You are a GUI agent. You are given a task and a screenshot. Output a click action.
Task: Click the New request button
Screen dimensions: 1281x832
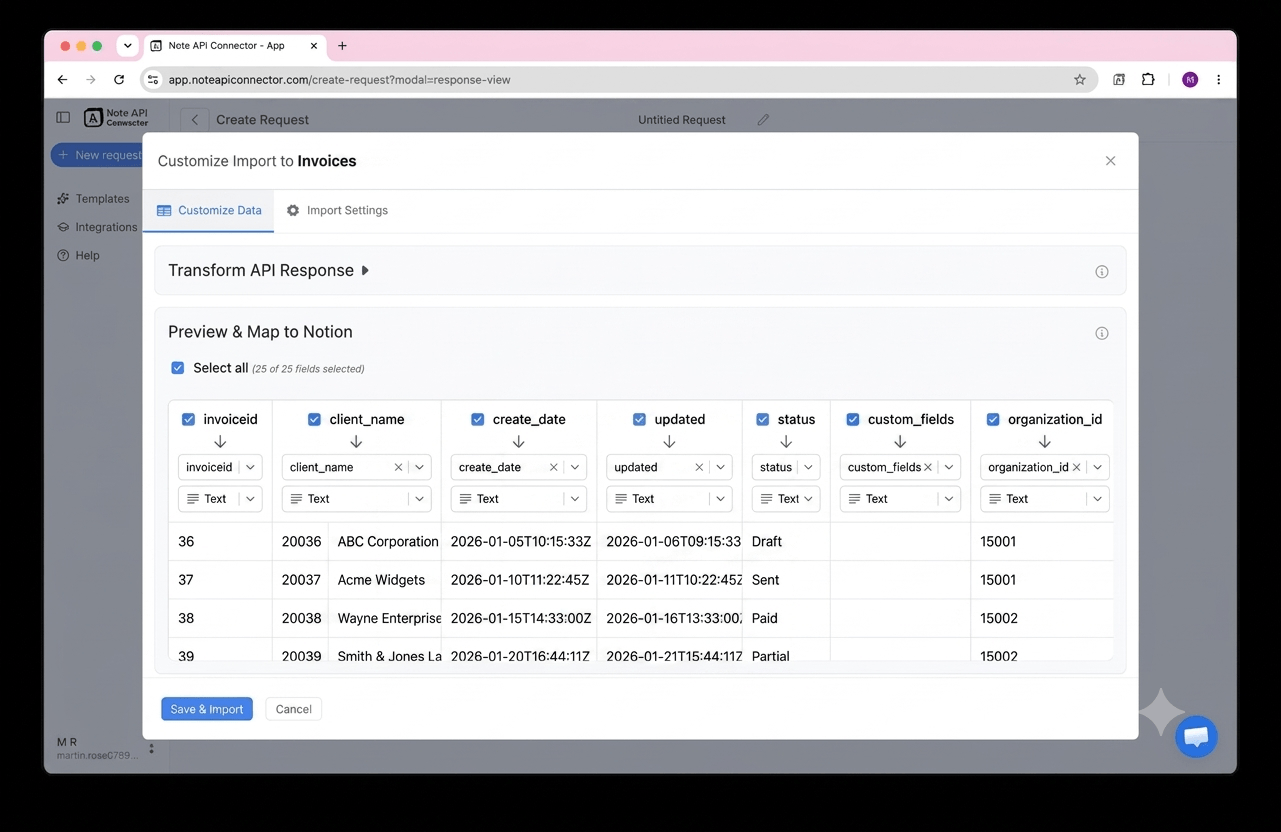[97, 155]
